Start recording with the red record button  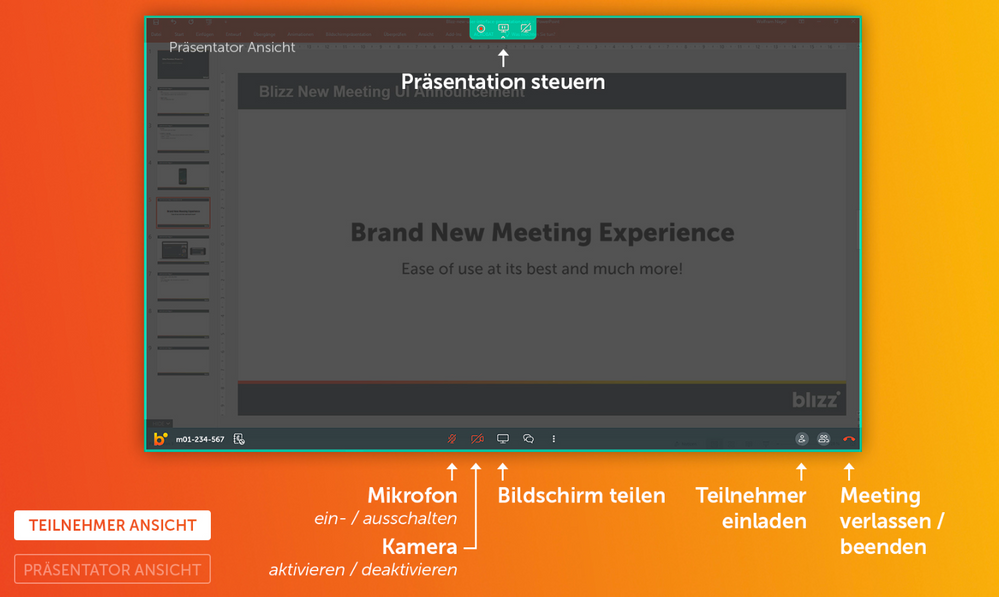pyautogui.click(x=481, y=28)
